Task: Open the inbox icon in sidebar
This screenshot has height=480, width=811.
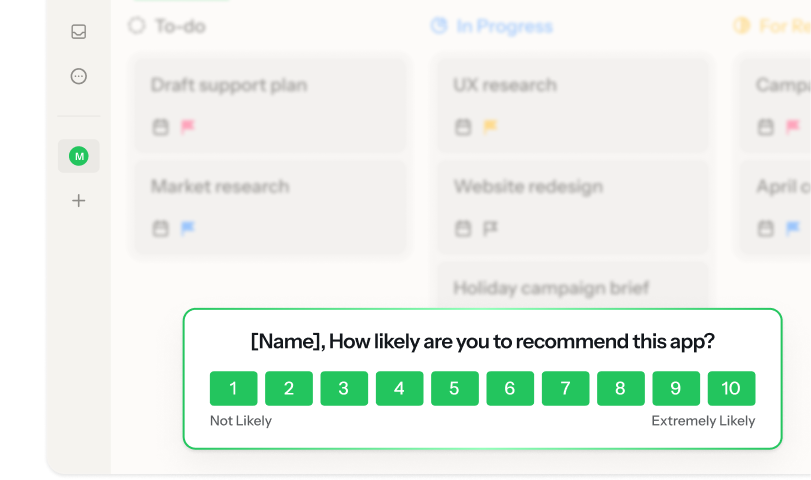Action: coord(79,32)
